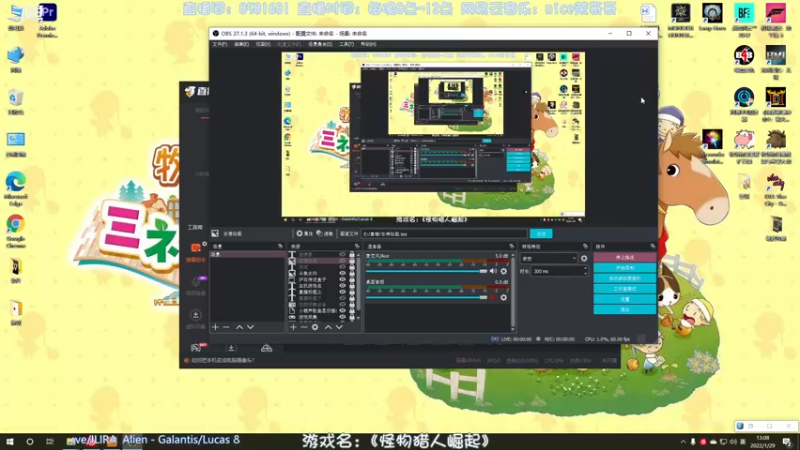This screenshot has height=450, width=800.
Task: Click download icon in Douyu bottom bar
Action: point(231,348)
